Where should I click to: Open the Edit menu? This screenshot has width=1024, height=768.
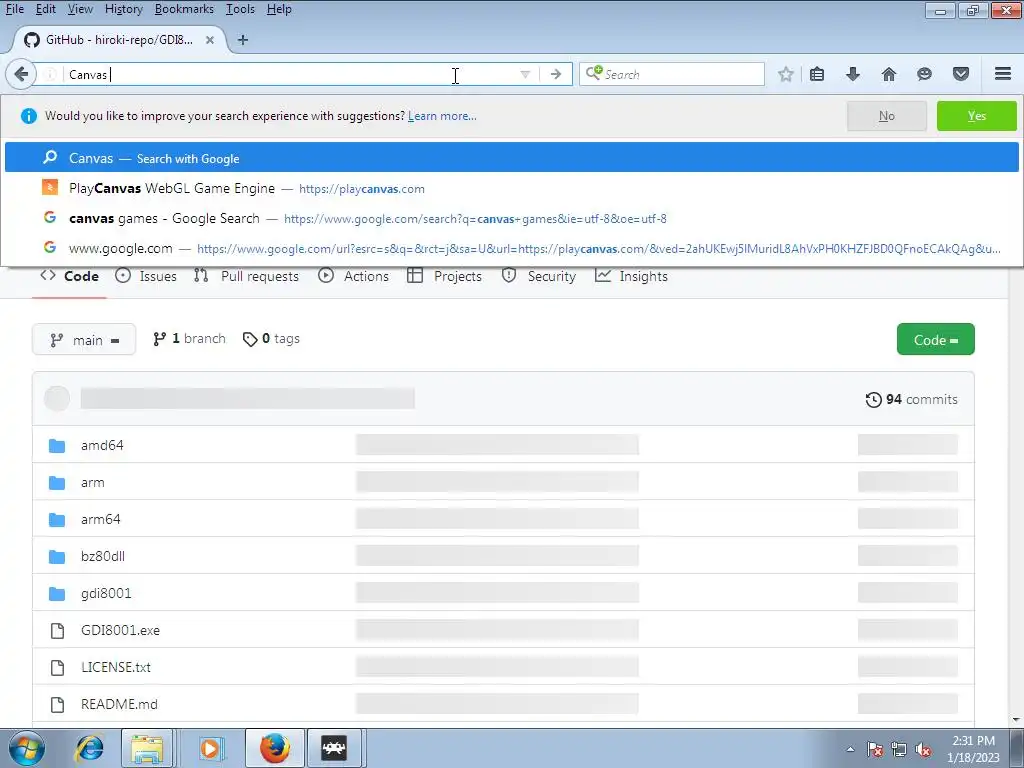pos(45,9)
